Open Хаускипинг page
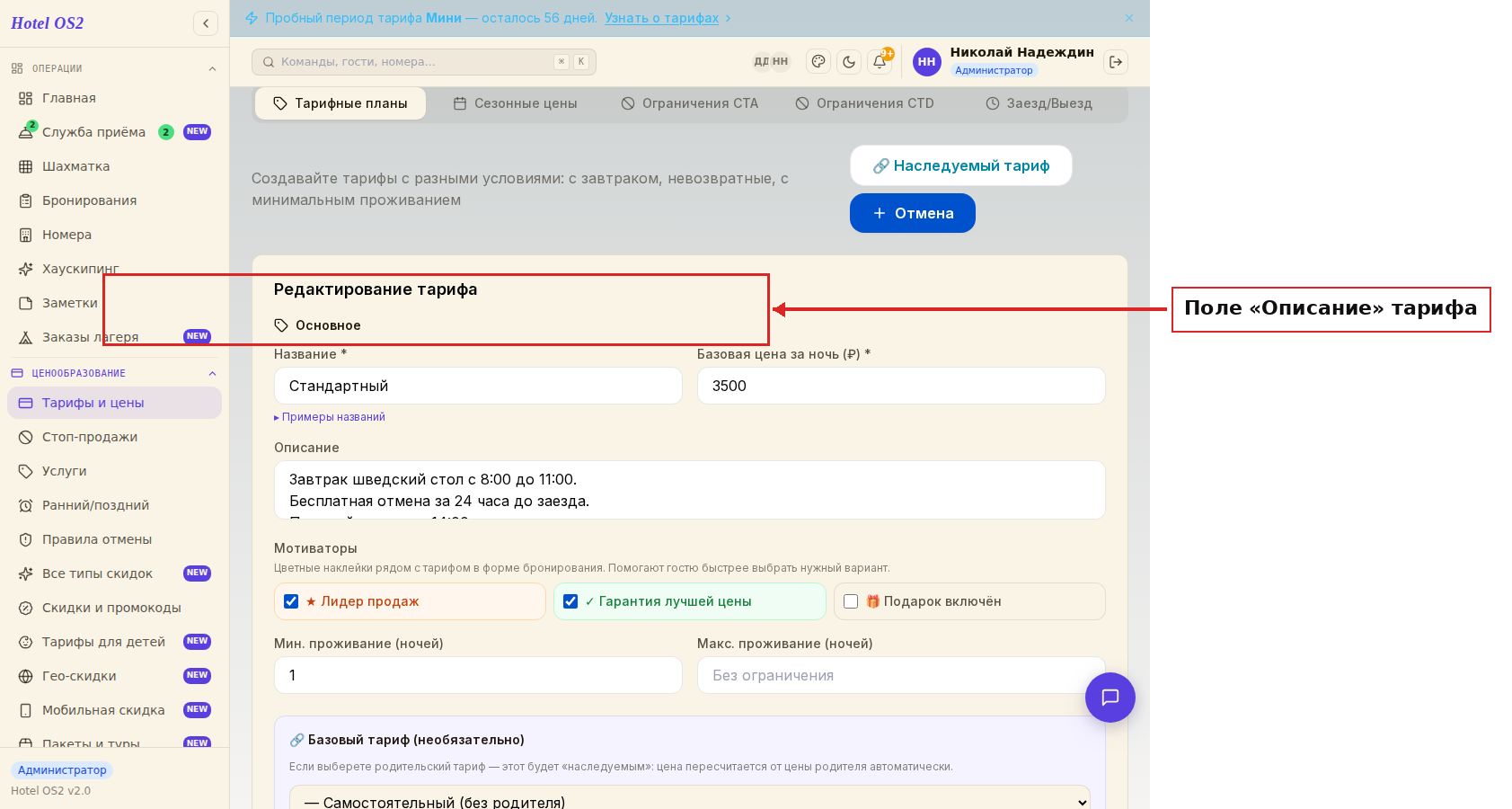 (114, 269)
